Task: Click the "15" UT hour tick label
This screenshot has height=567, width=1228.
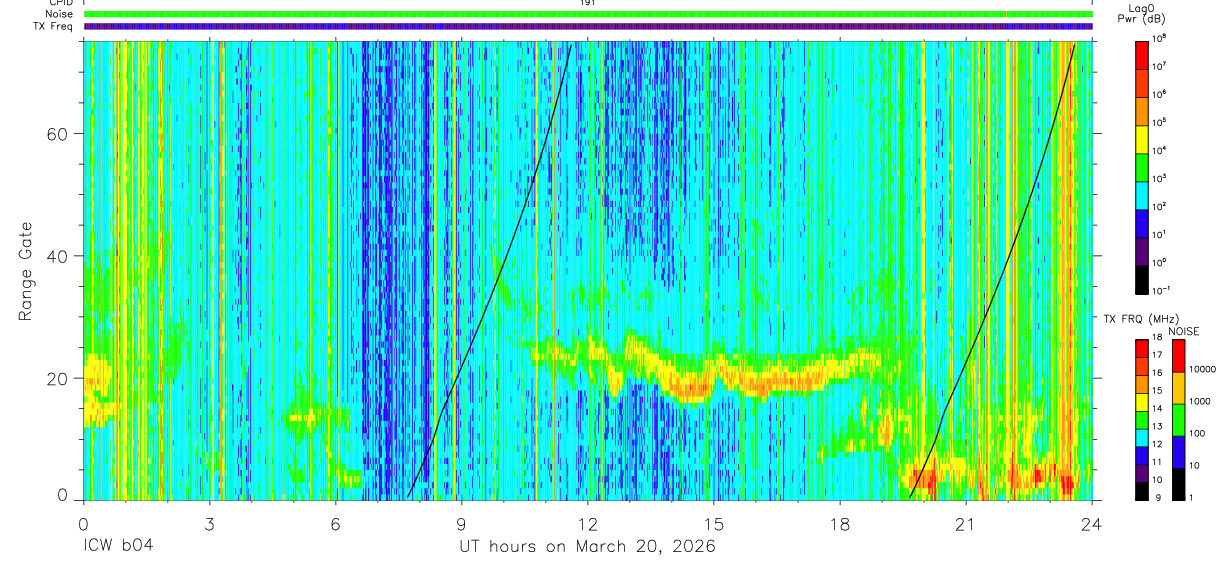Action: click(x=714, y=523)
